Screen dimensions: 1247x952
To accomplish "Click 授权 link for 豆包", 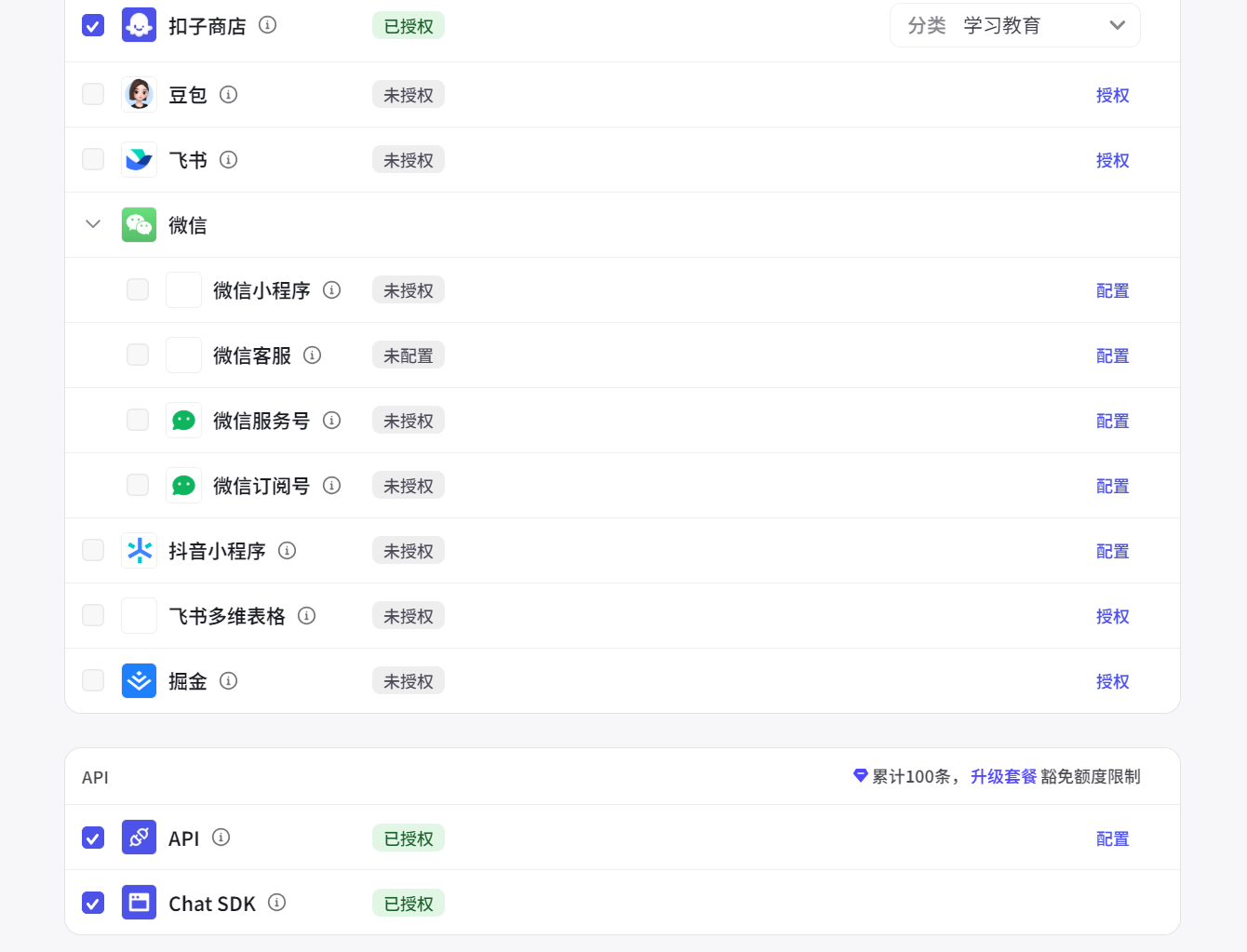I will point(1112,95).
